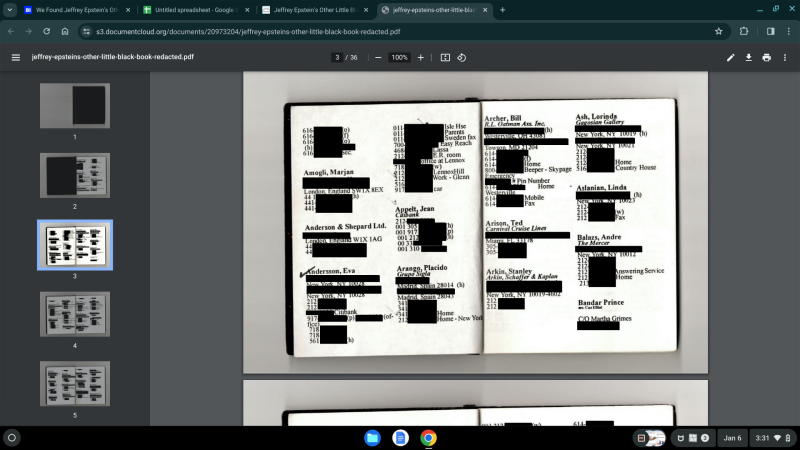This screenshot has width=800, height=450.
Task: Open Chrome's three-dot menu
Action: (x=787, y=31)
